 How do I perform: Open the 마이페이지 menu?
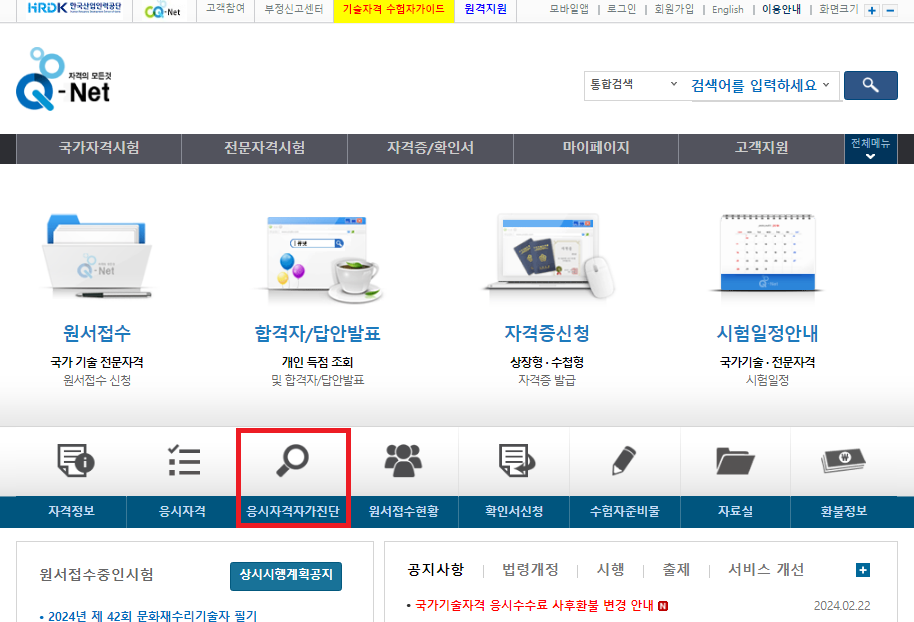[x=595, y=148]
